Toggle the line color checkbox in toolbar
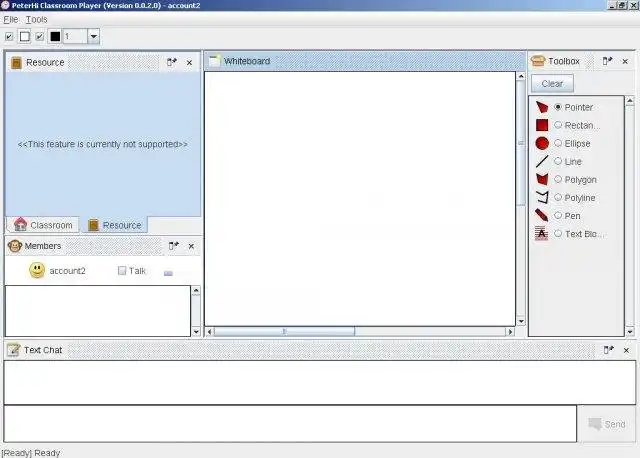This screenshot has height=458, width=640. [40, 37]
